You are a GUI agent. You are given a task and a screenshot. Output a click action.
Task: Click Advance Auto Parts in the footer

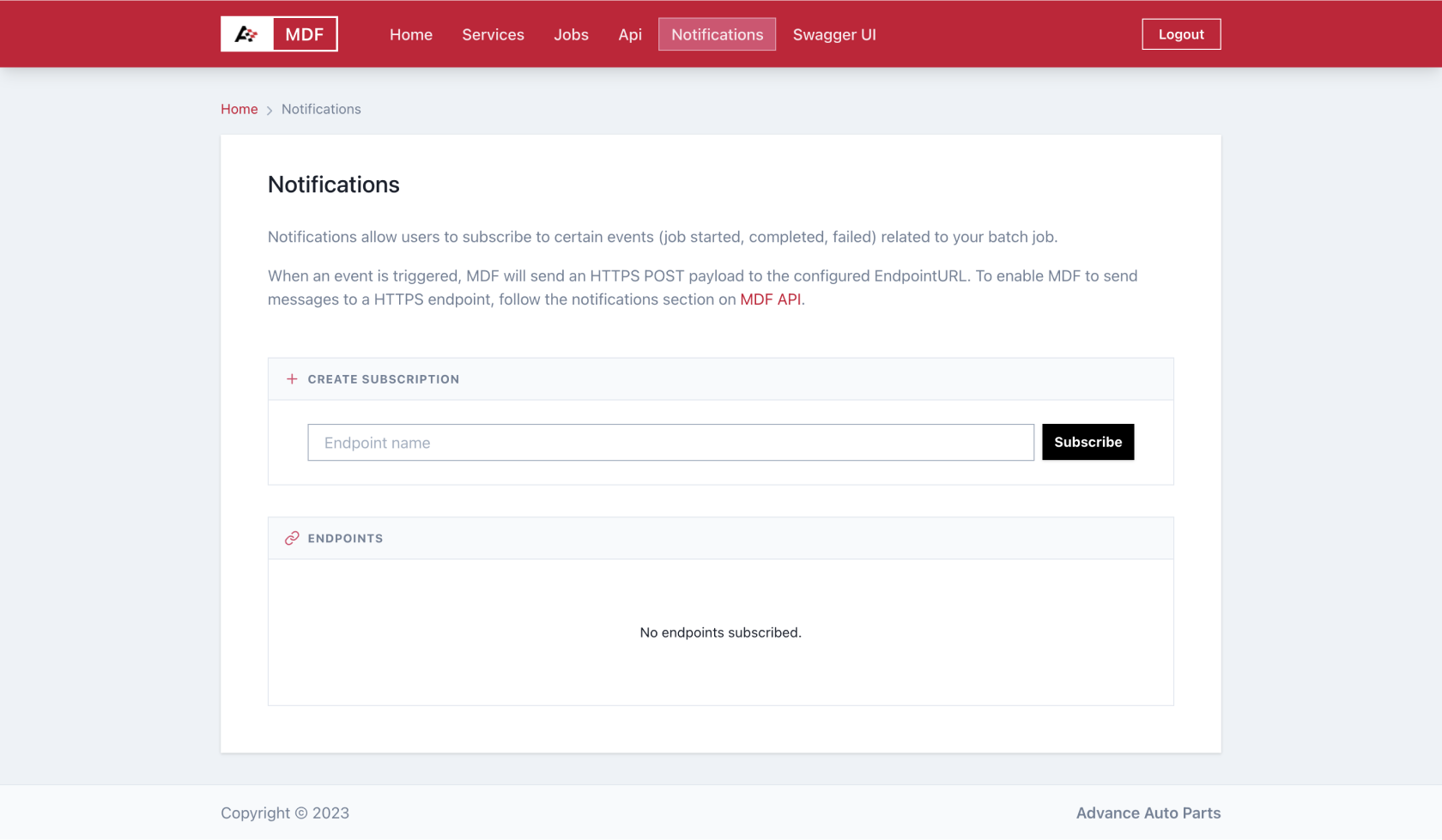pos(1148,813)
